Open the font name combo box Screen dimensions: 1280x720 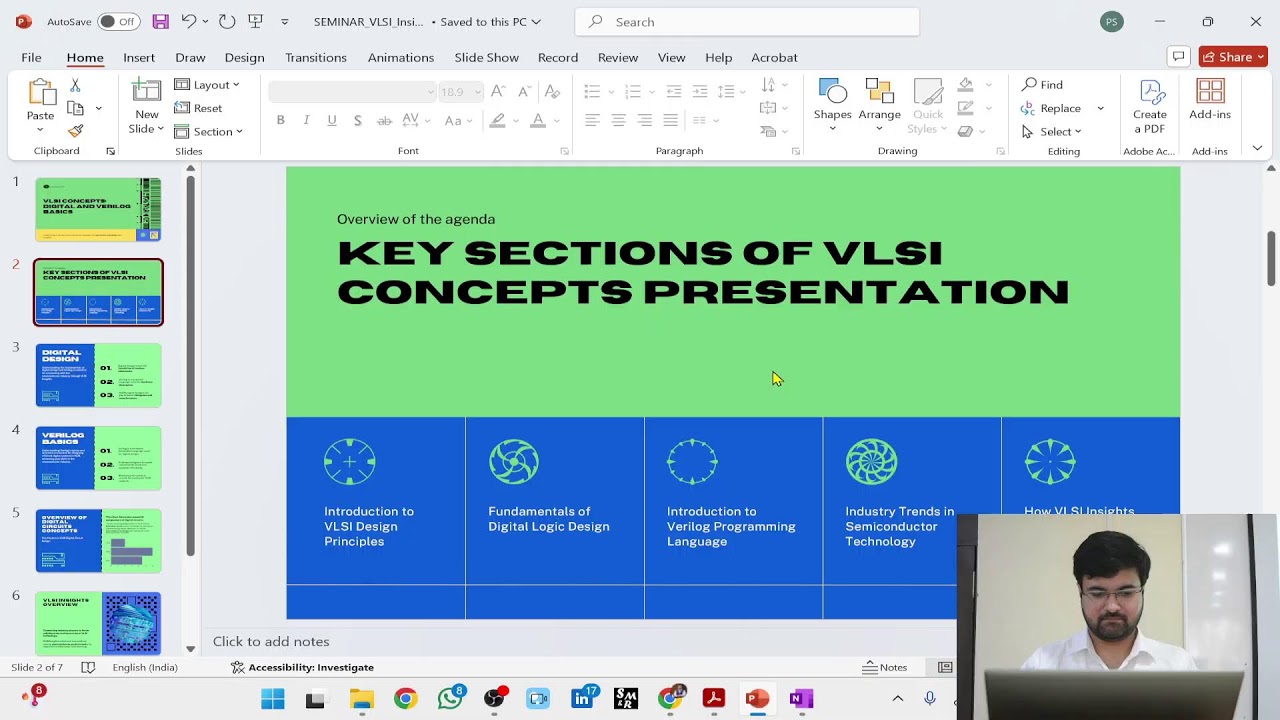click(x=353, y=92)
